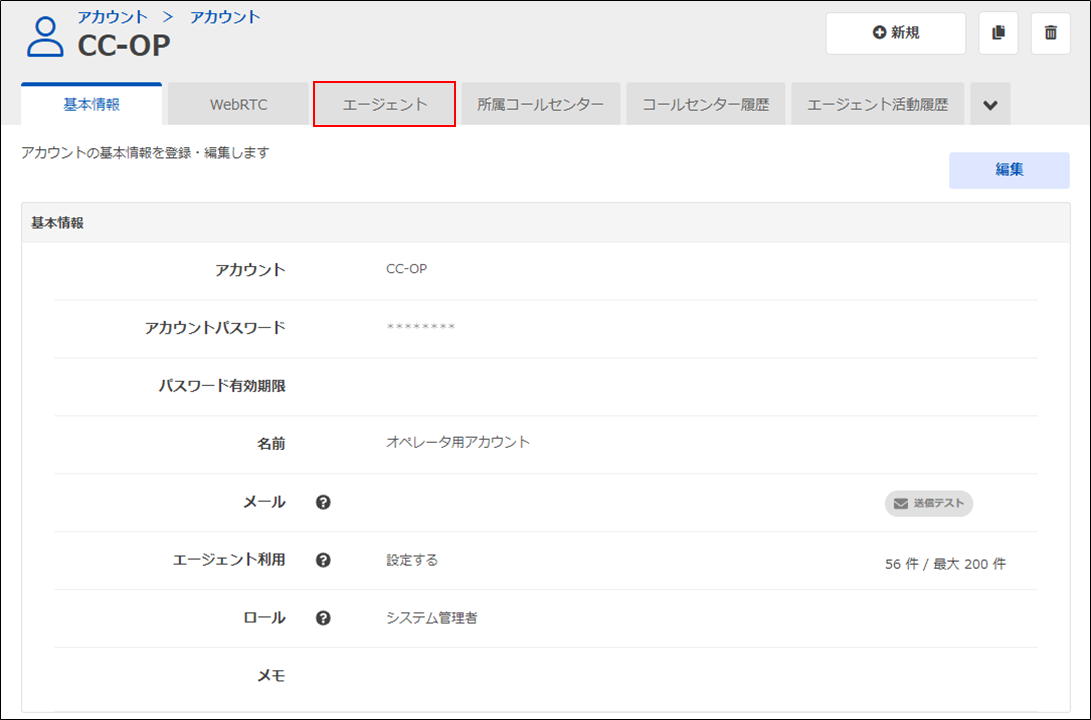Screen dimensions: 1091x720
Task: Click the 基本情報 section header
Action: (58, 223)
